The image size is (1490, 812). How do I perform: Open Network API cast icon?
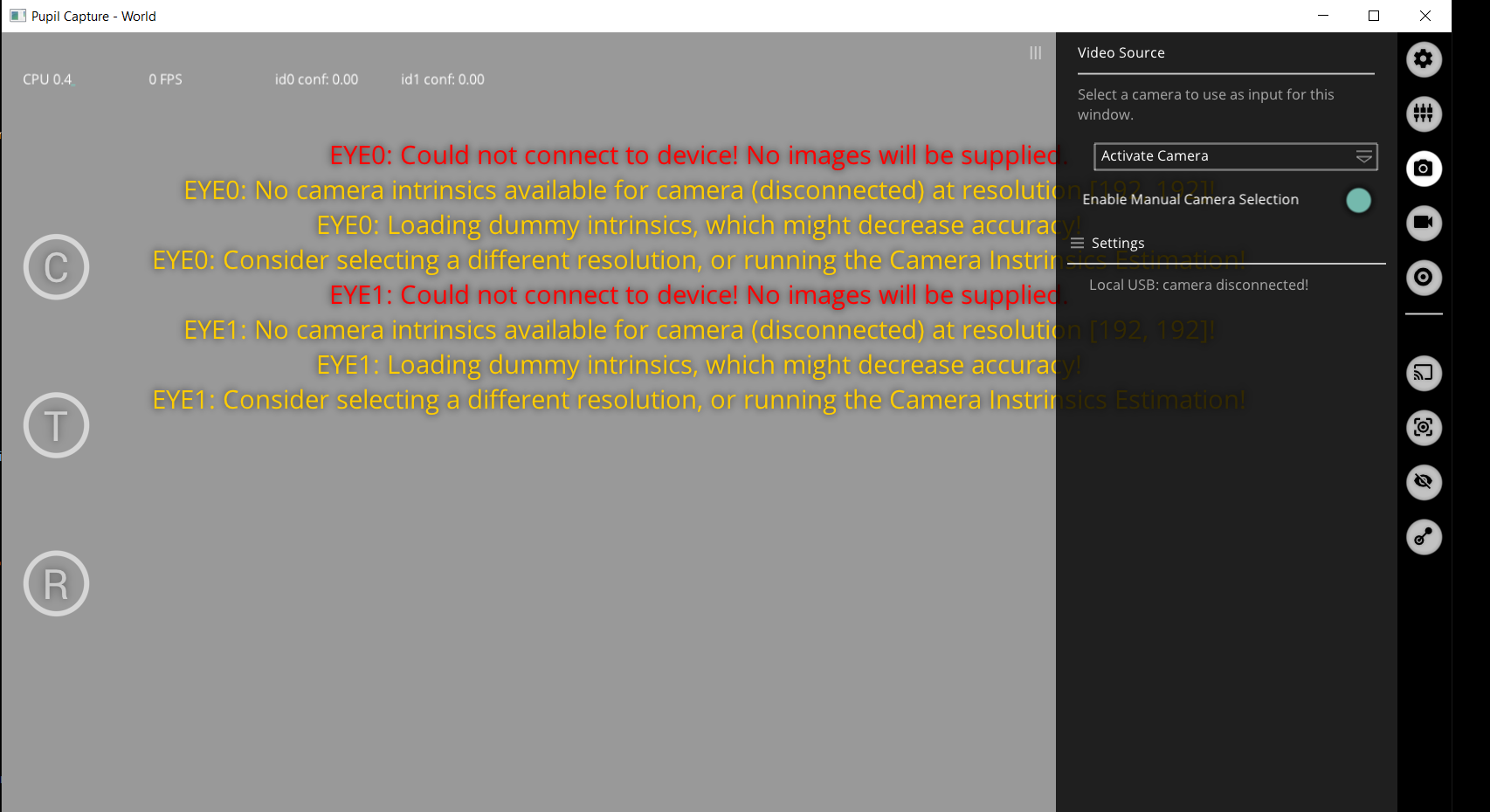1424,373
